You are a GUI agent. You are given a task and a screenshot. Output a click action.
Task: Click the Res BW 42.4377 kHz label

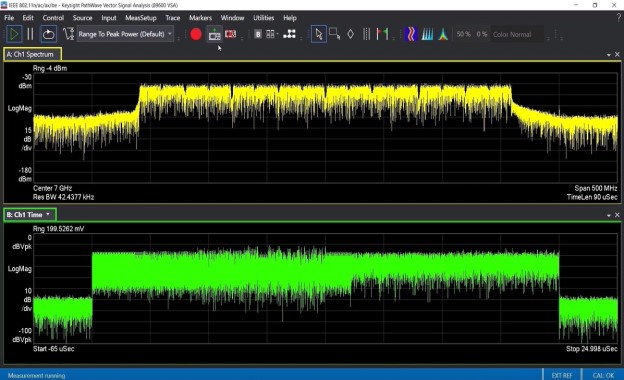63,197
